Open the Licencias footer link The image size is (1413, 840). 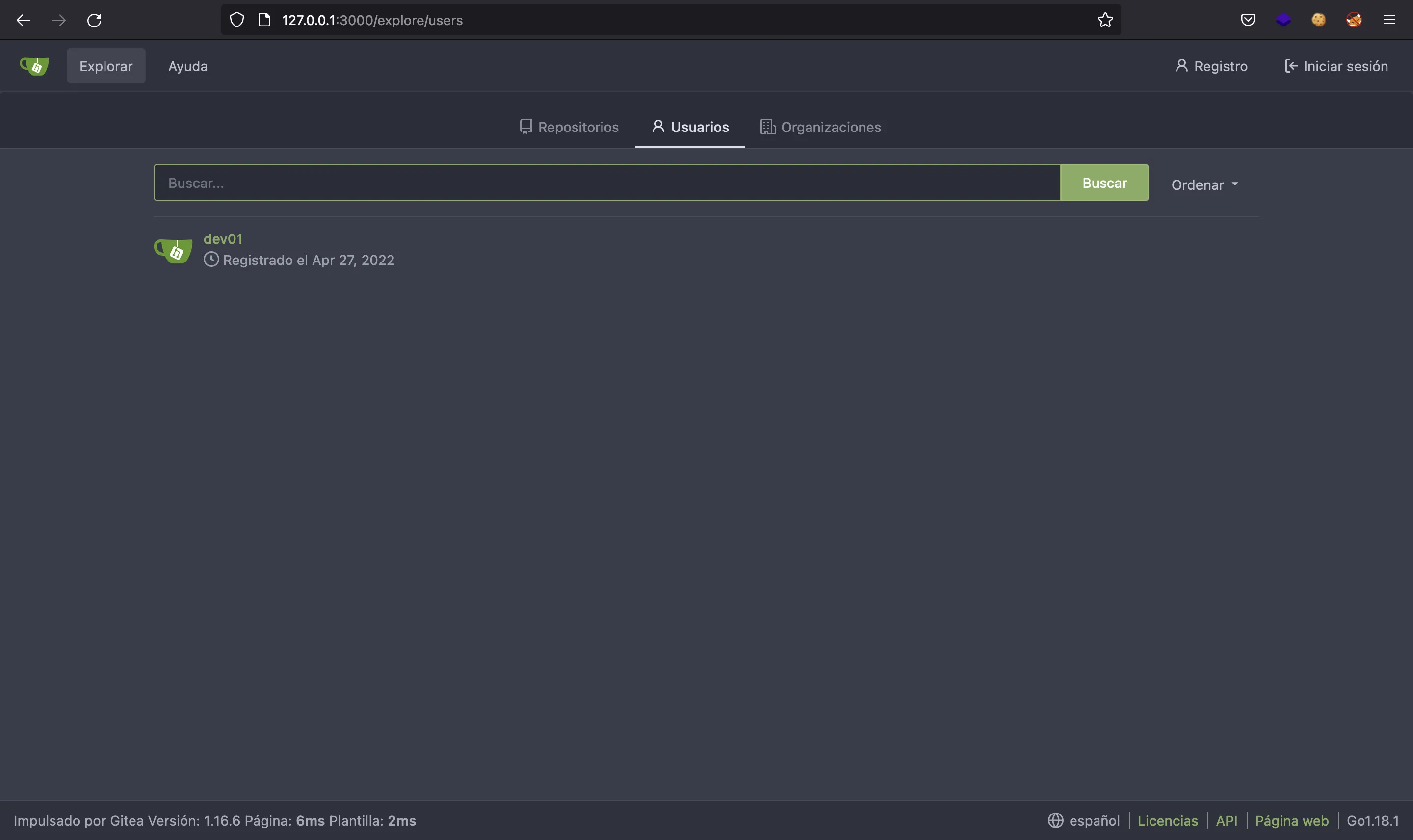[1167, 820]
